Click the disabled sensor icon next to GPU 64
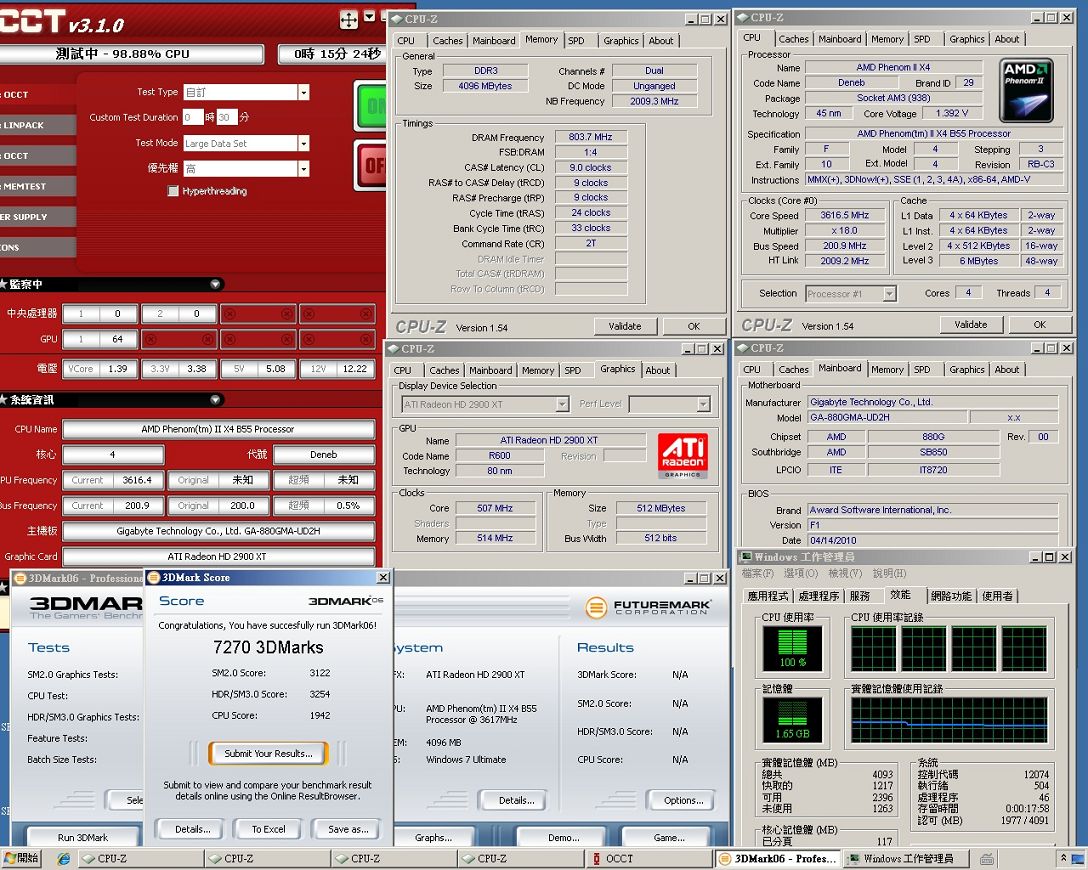Screen dimensions: 1088x870 pos(151,339)
